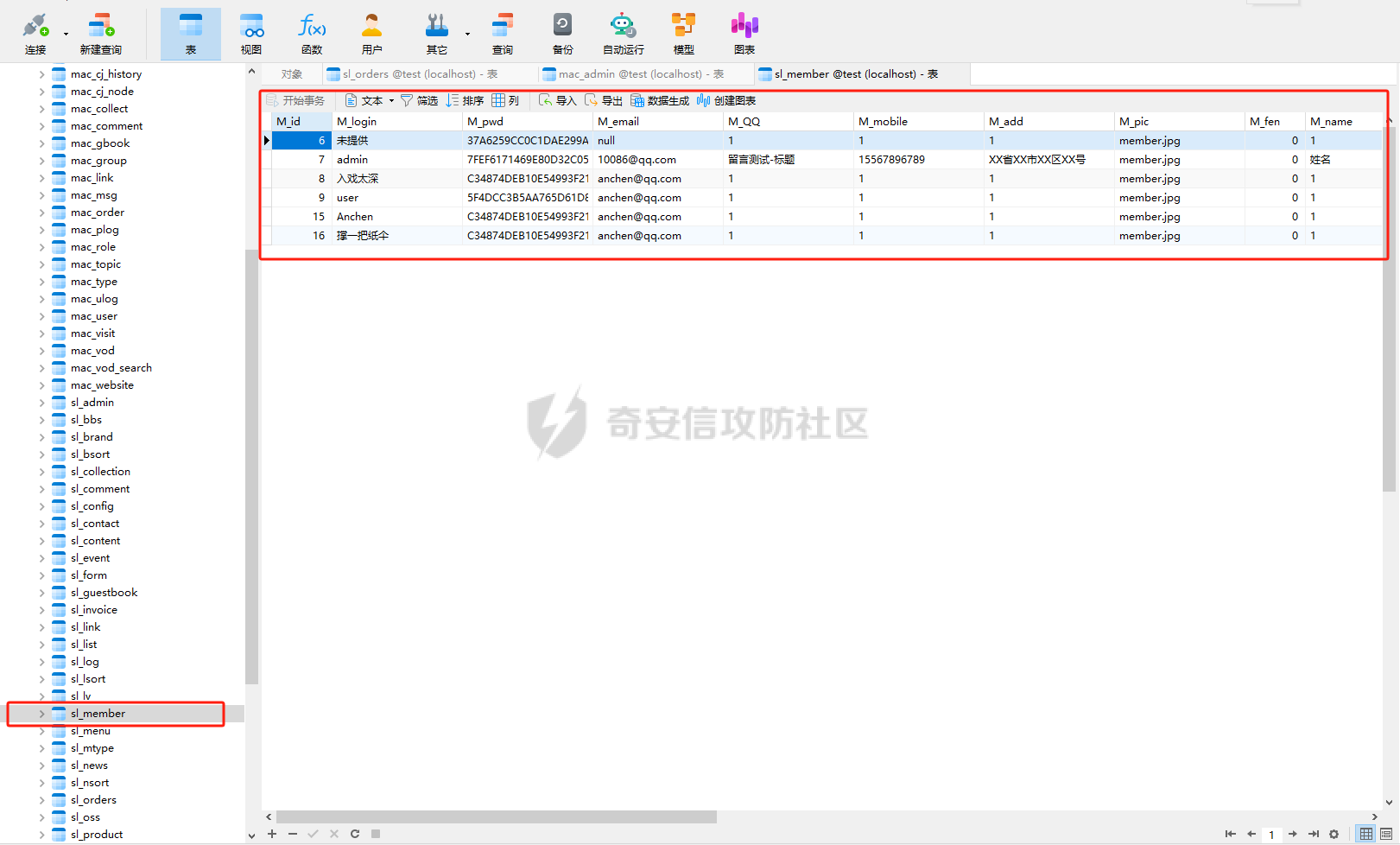Expand the sl_member tree node
This screenshot has width=1400, height=845.
click(41, 714)
